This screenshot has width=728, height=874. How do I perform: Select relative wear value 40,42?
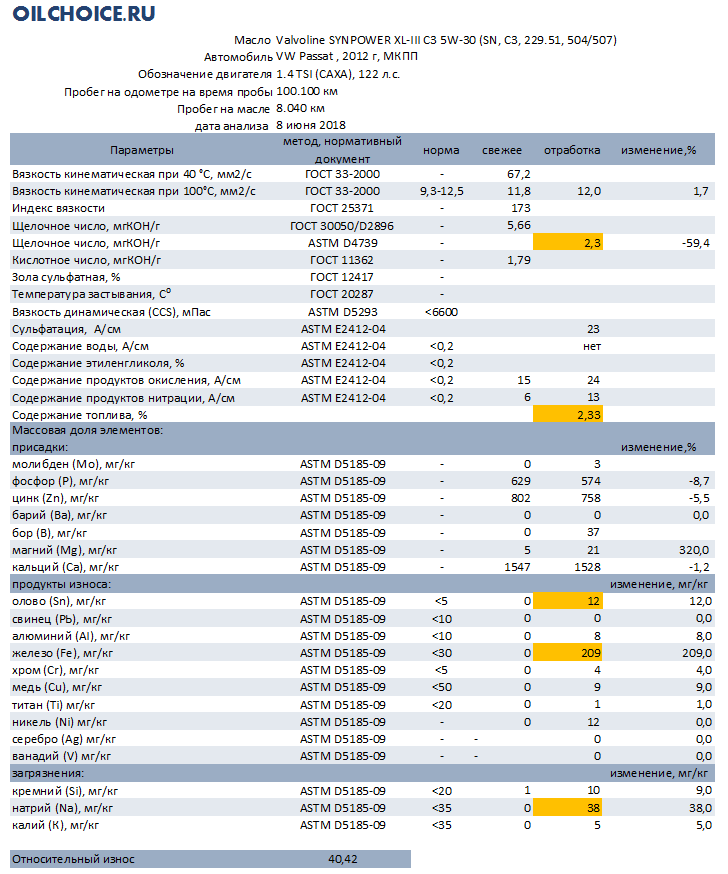(342, 859)
